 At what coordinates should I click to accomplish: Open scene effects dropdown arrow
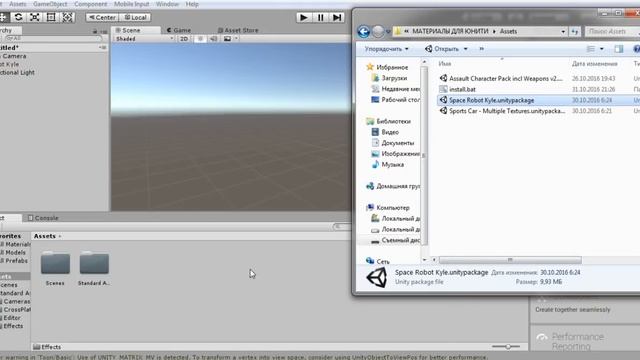(x=236, y=39)
